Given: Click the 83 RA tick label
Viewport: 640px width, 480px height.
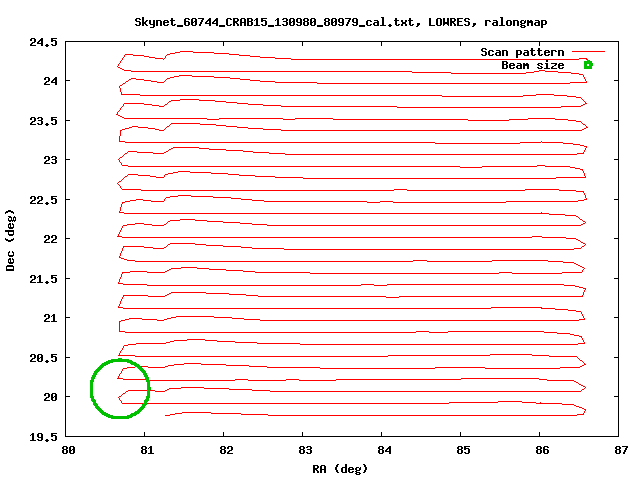Looking at the screenshot, I should (x=305, y=450).
